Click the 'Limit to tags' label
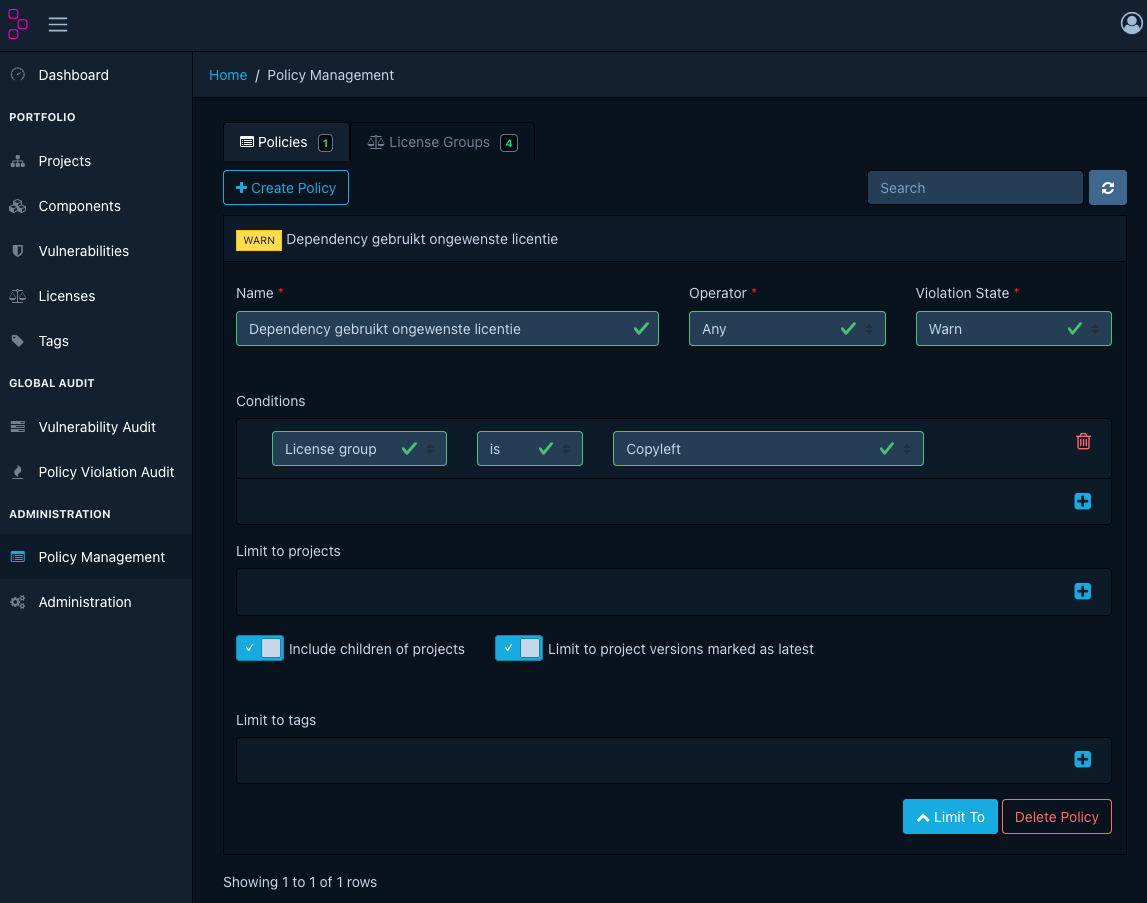The image size is (1147, 903). coord(276,720)
